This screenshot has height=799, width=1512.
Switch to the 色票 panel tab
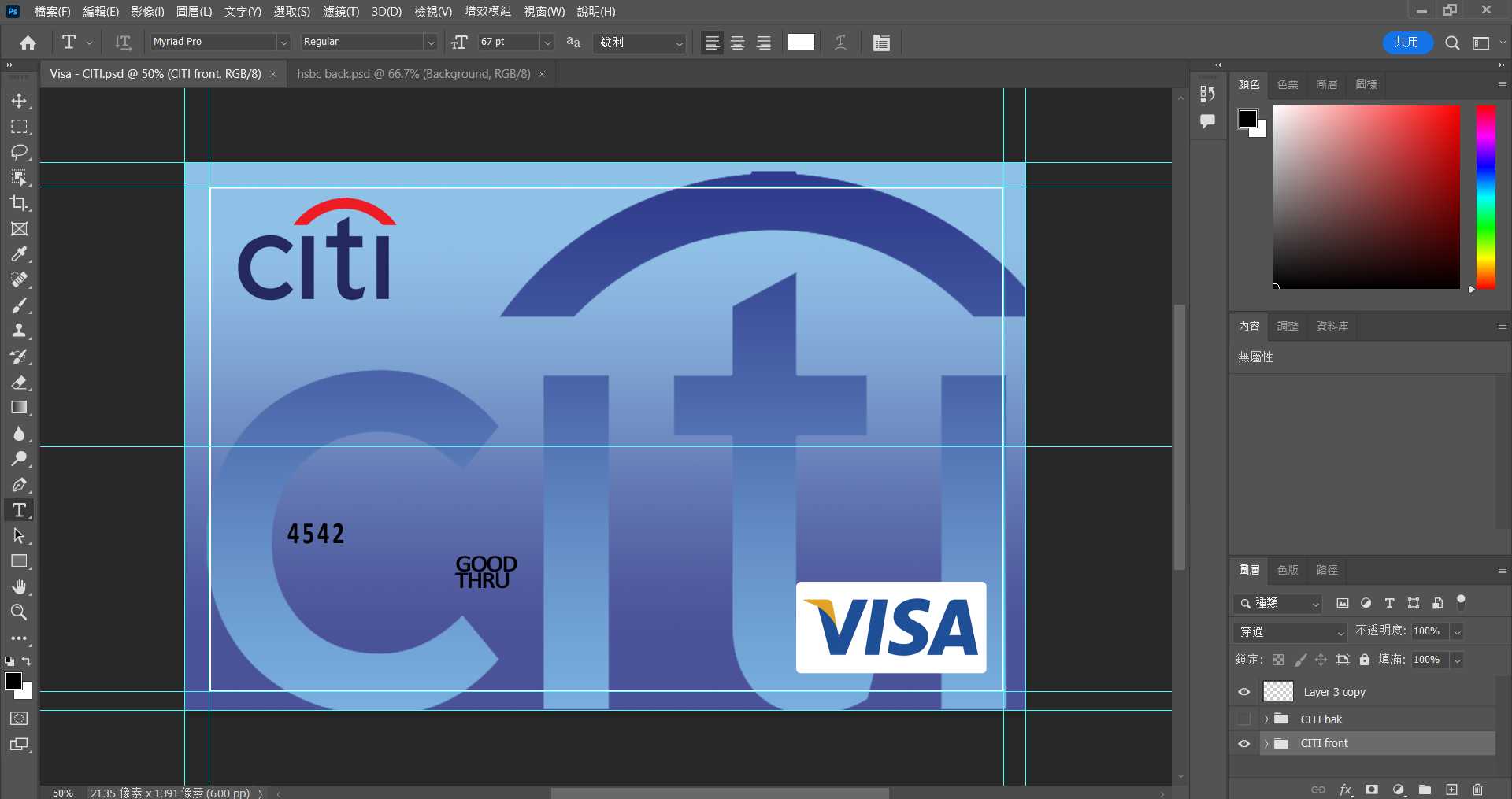(1288, 84)
